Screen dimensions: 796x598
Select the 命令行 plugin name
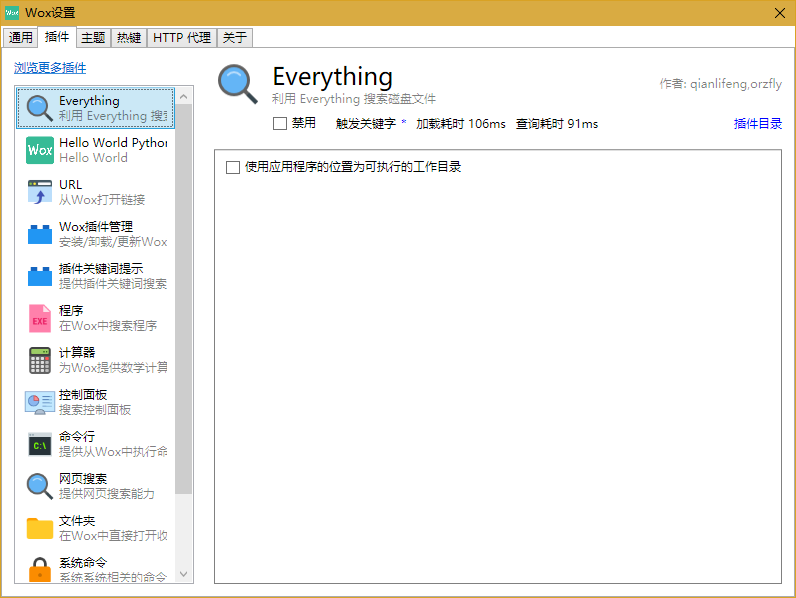pos(77,437)
